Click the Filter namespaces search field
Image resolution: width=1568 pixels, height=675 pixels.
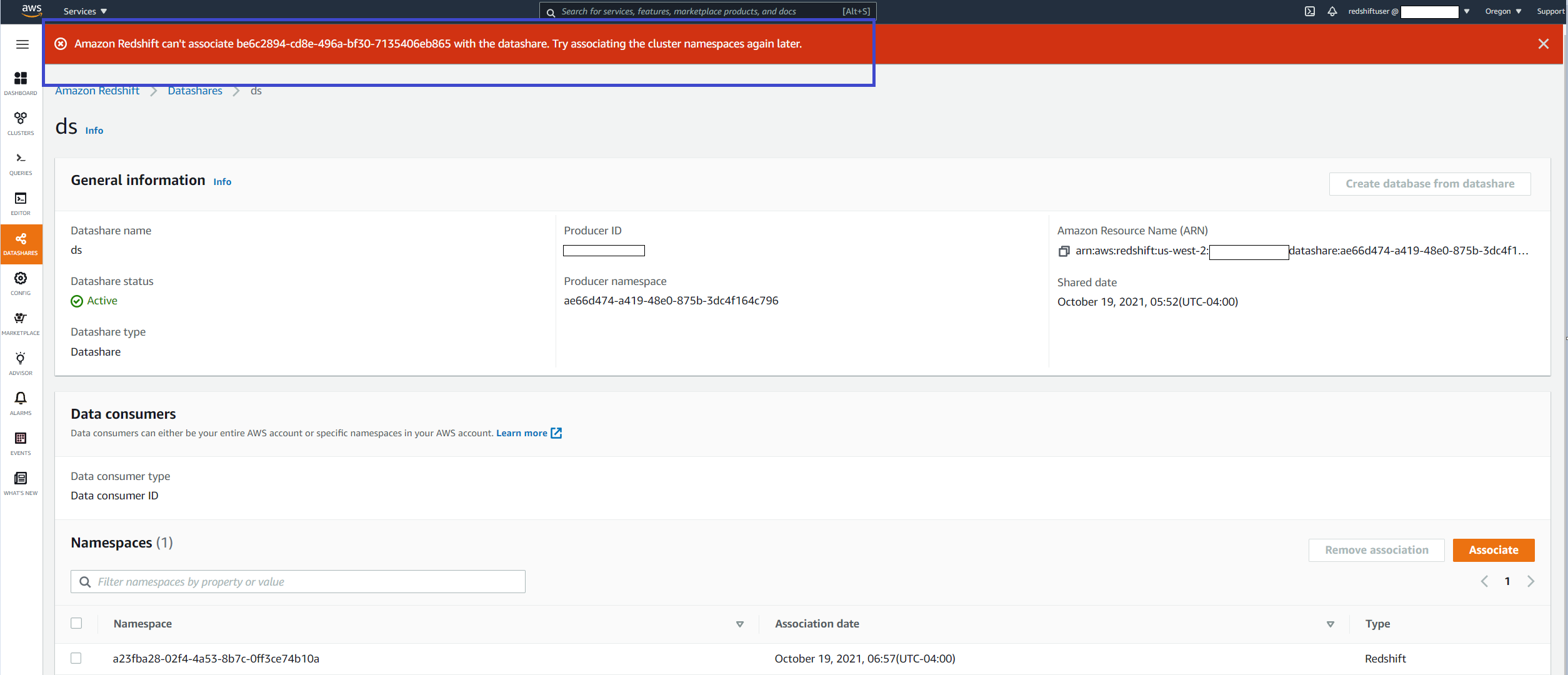pos(298,582)
